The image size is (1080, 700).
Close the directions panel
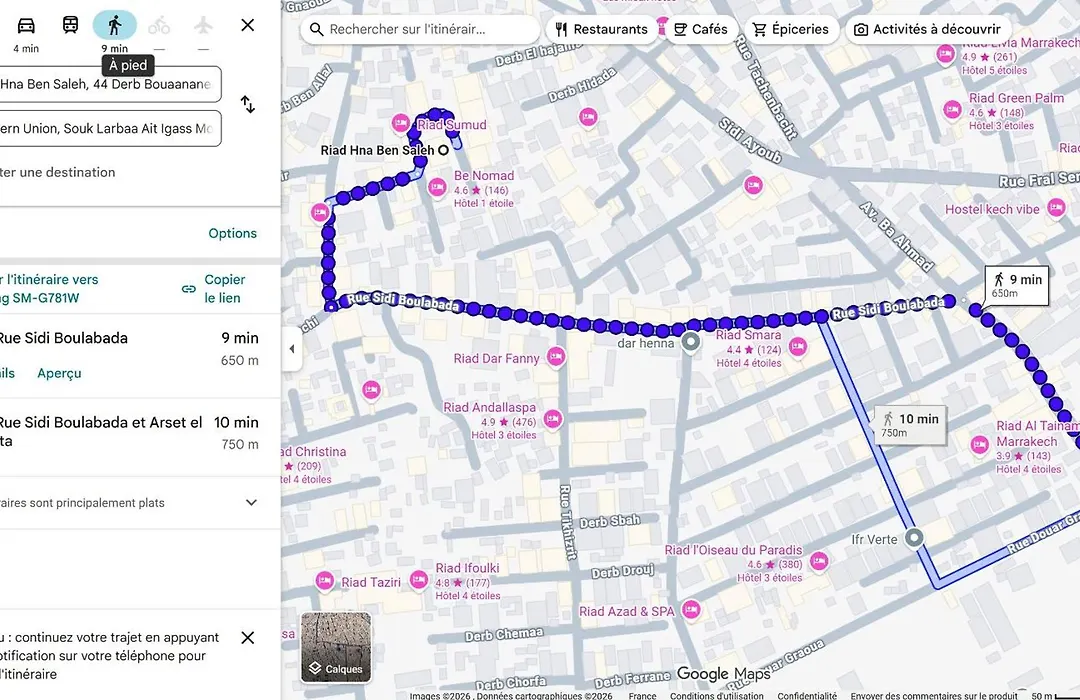point(248,25)
